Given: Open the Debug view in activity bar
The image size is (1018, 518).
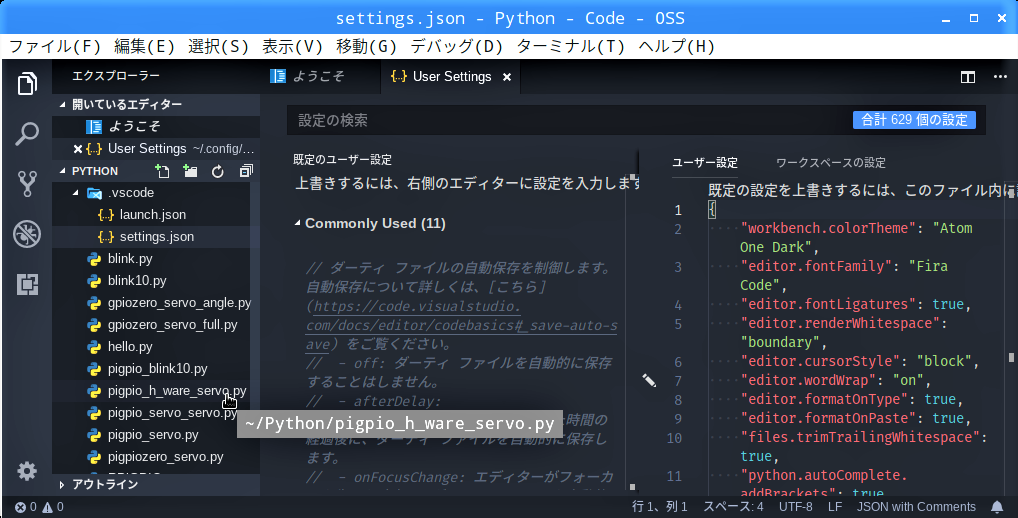Looking at the screenshot, I should pyautogui.click(x=27, y=234).
